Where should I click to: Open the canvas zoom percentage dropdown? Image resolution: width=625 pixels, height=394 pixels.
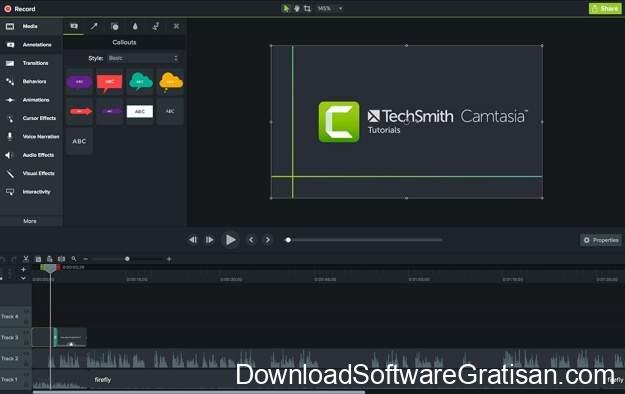(330, 8)
